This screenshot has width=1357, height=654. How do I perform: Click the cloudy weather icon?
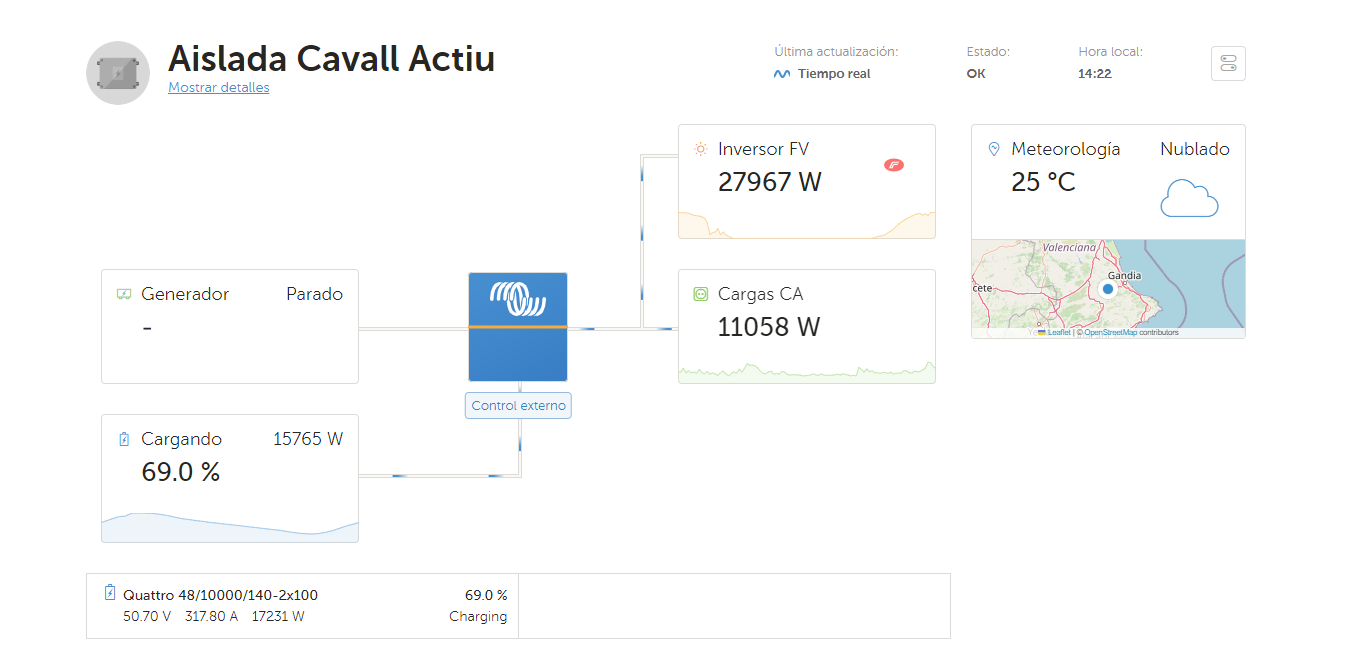point(1189,198)
